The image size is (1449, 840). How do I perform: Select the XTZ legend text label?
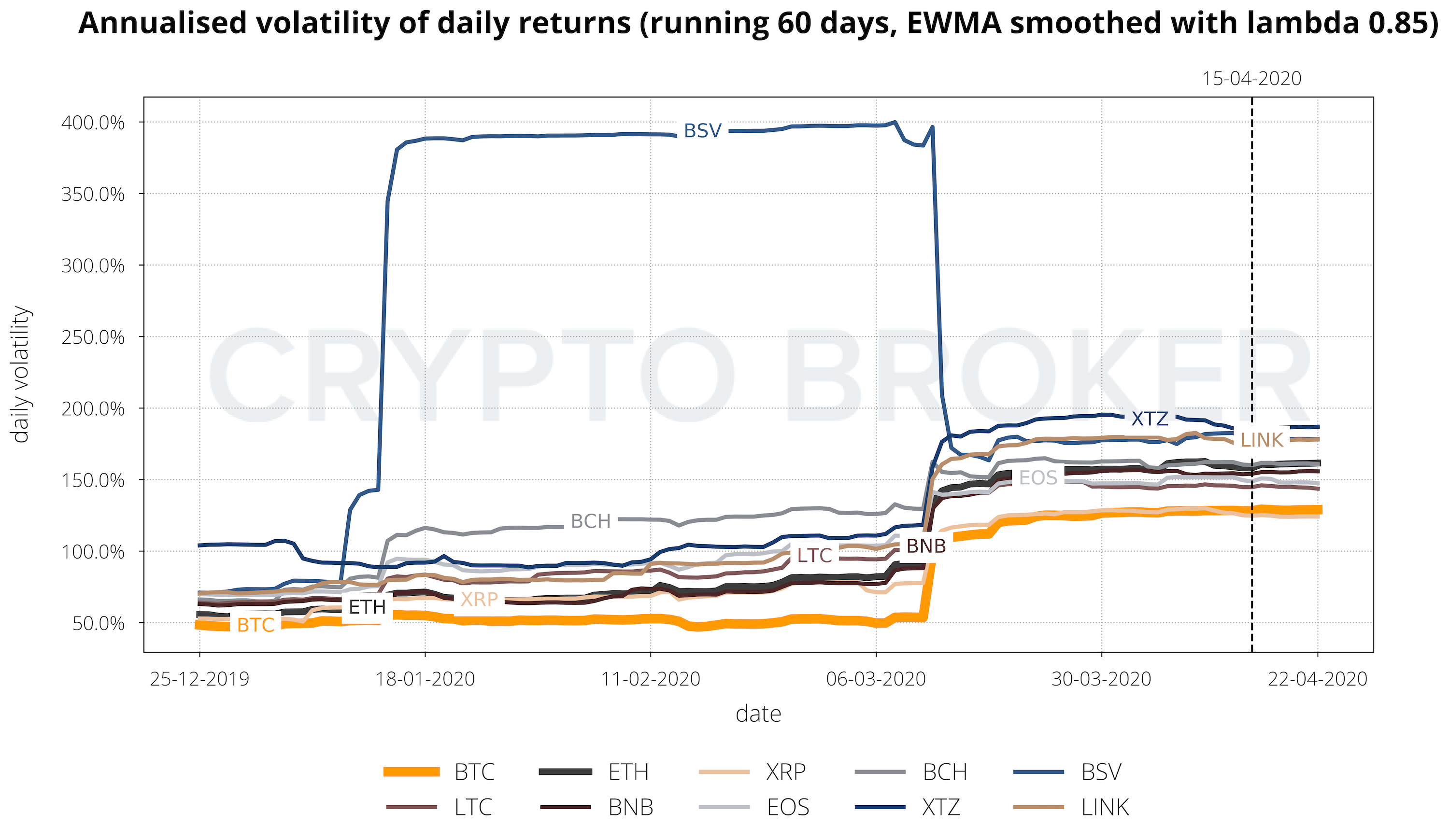tap(941, 807)
